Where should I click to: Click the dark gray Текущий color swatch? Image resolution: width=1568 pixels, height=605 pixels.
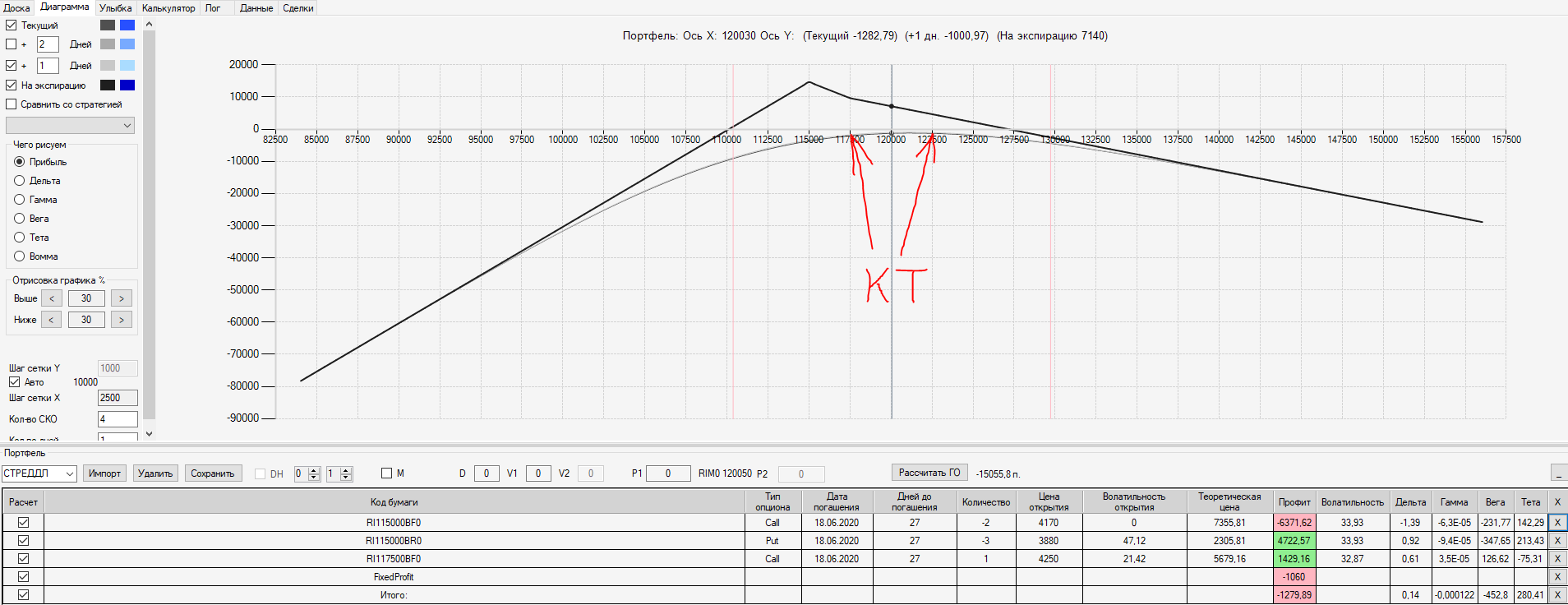point(108,25)
